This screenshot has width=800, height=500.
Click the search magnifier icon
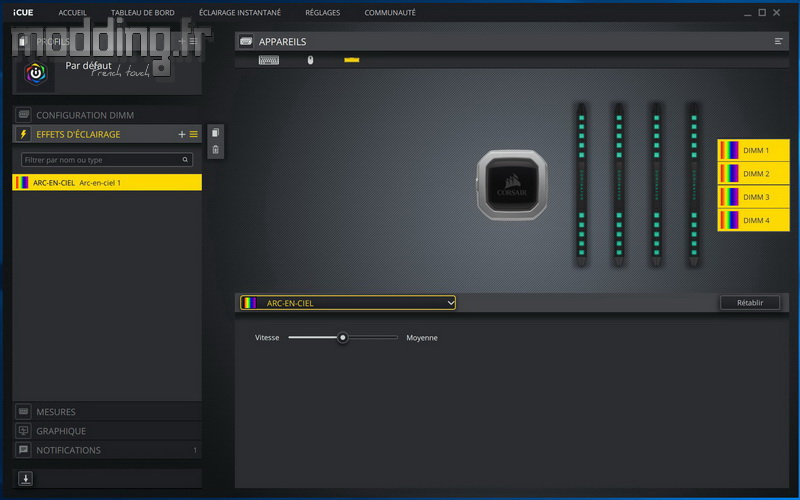point(185,160)
